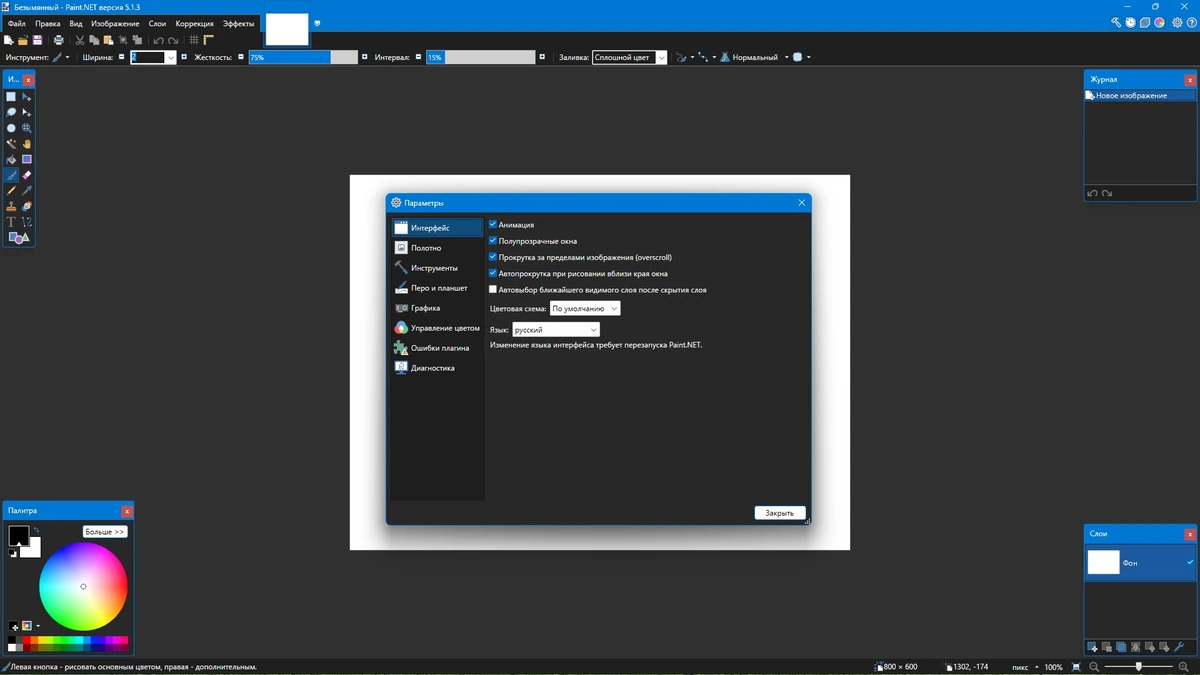Expand palette management dropdown arrow in Палитра

pyautogui.click(x=38, y=626)
